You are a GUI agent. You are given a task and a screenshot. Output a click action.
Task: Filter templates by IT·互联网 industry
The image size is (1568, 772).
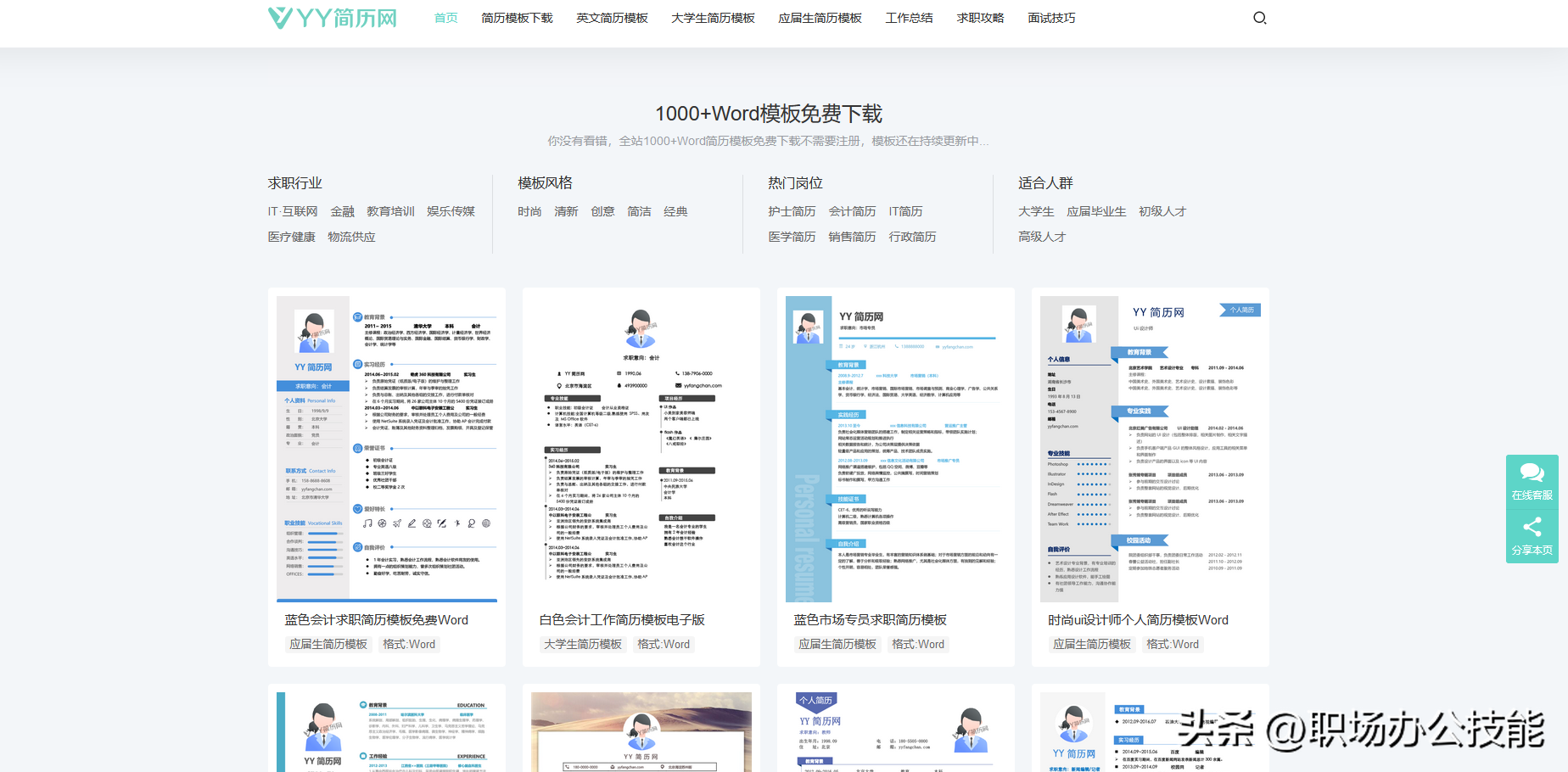point(293,211)
